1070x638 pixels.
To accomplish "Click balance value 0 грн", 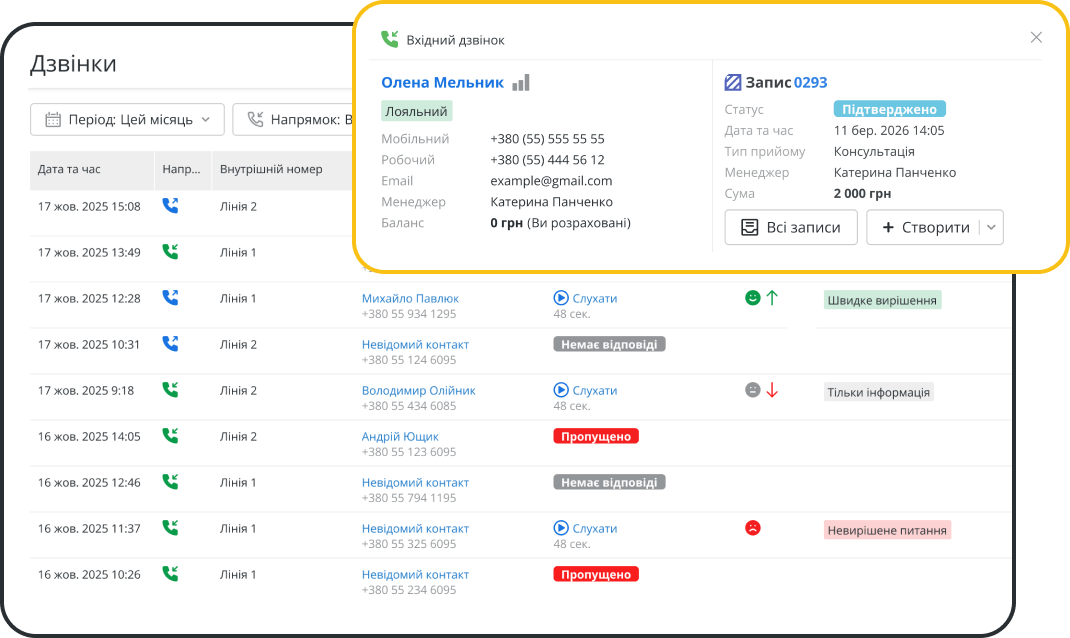I will point(506,223).
